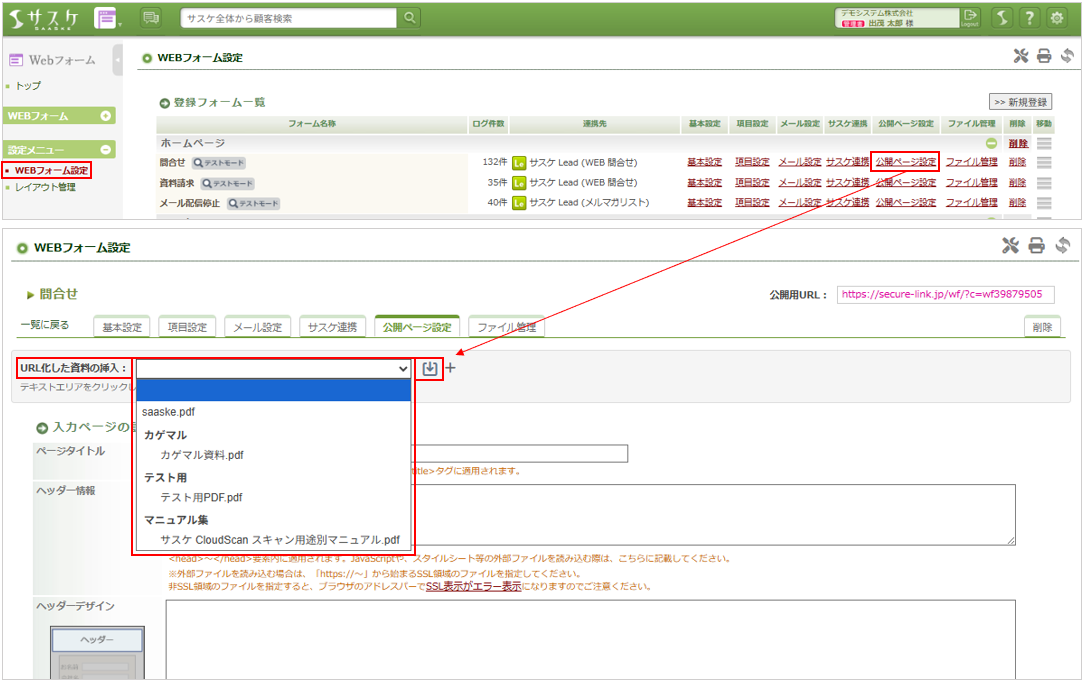
Task: Open the URL化した資料の挿入 dropdown
Action: pyautogui.click(x=273, y=368)
